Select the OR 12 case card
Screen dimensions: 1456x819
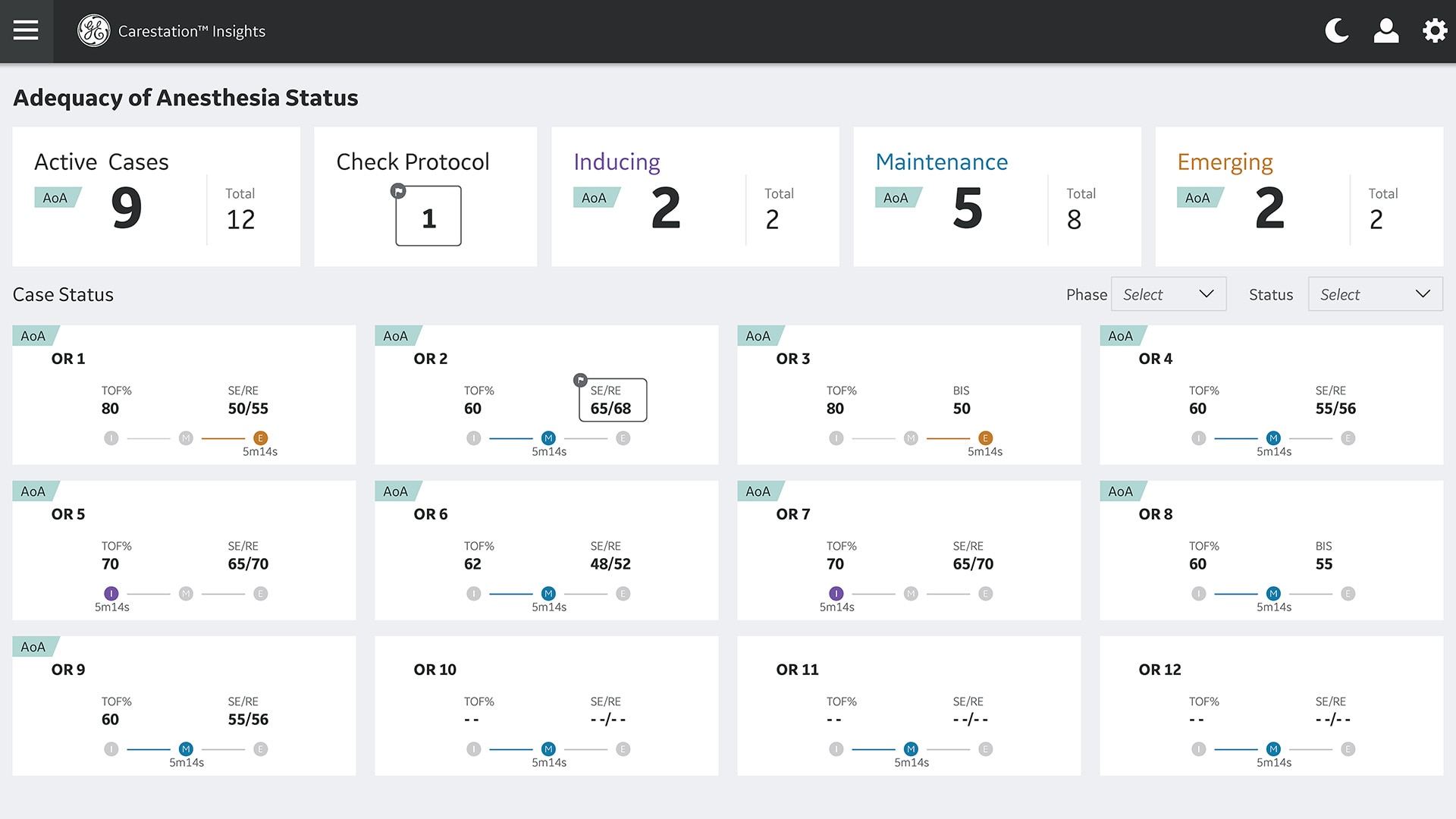(1271, 705)
